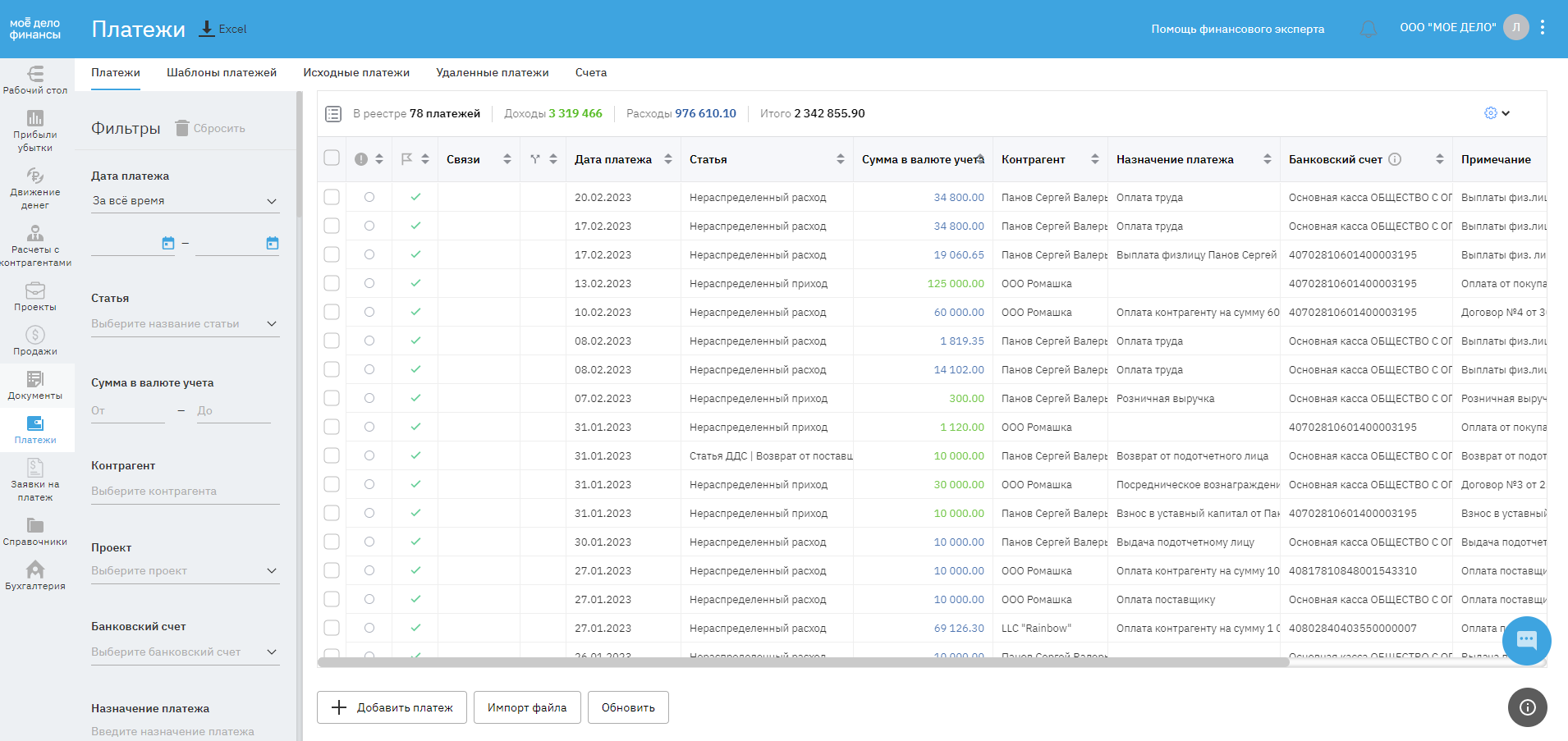Switch to the Шаблоны платежей tab

pyautogui.click(x=222, y=73)
